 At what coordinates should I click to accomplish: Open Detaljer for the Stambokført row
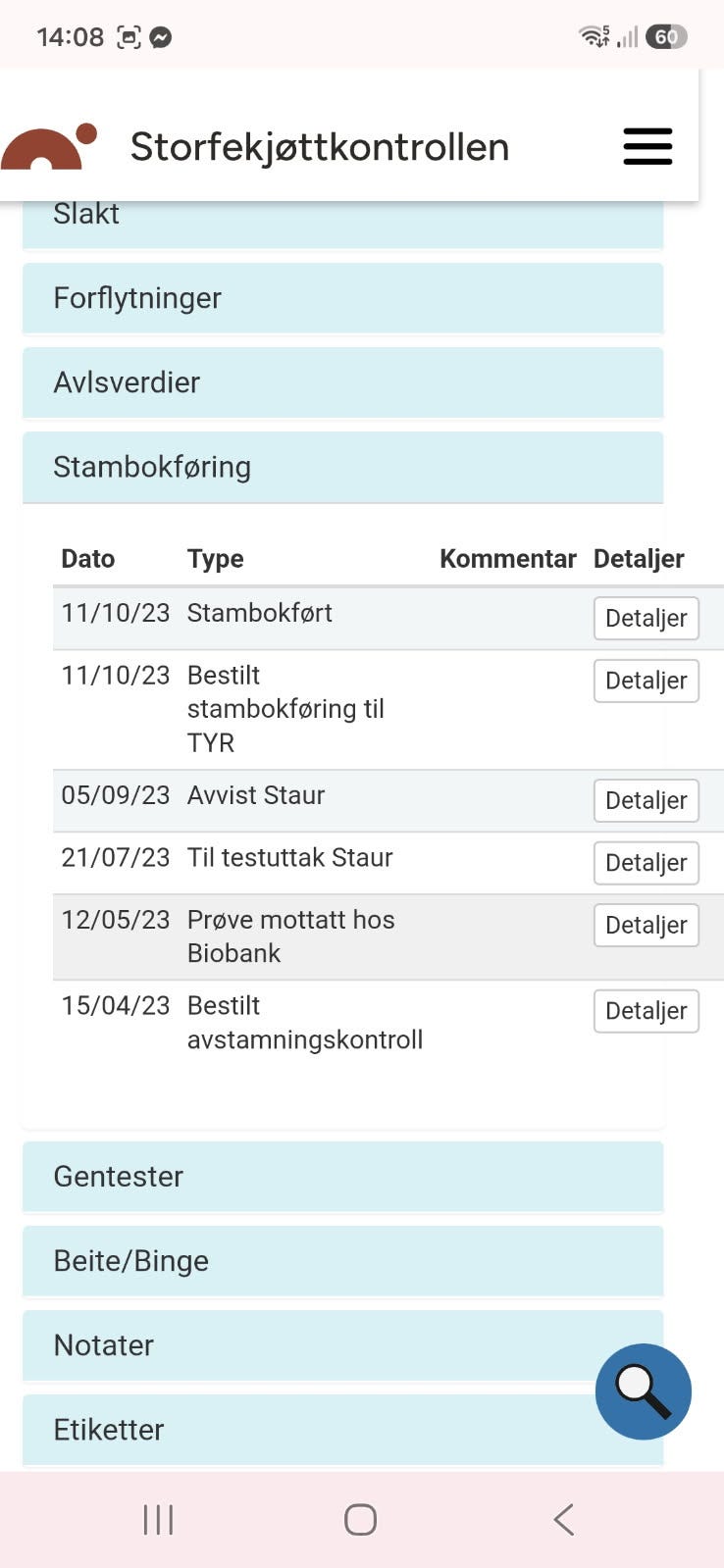(x=646, y=618)
